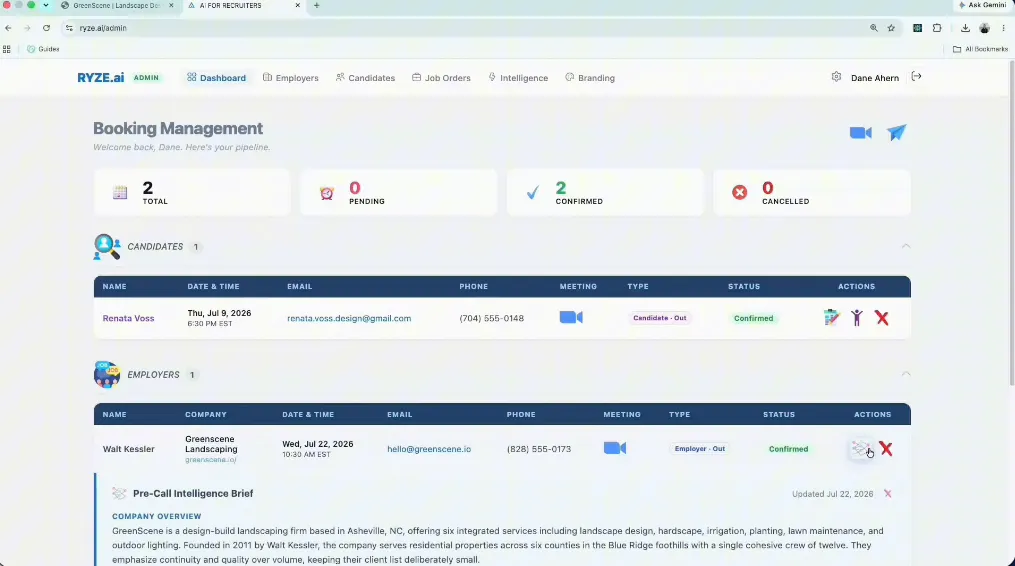1015x566 pixels.
Task: Open the Job Orders nav tab
Action: [x=441, y=78]
